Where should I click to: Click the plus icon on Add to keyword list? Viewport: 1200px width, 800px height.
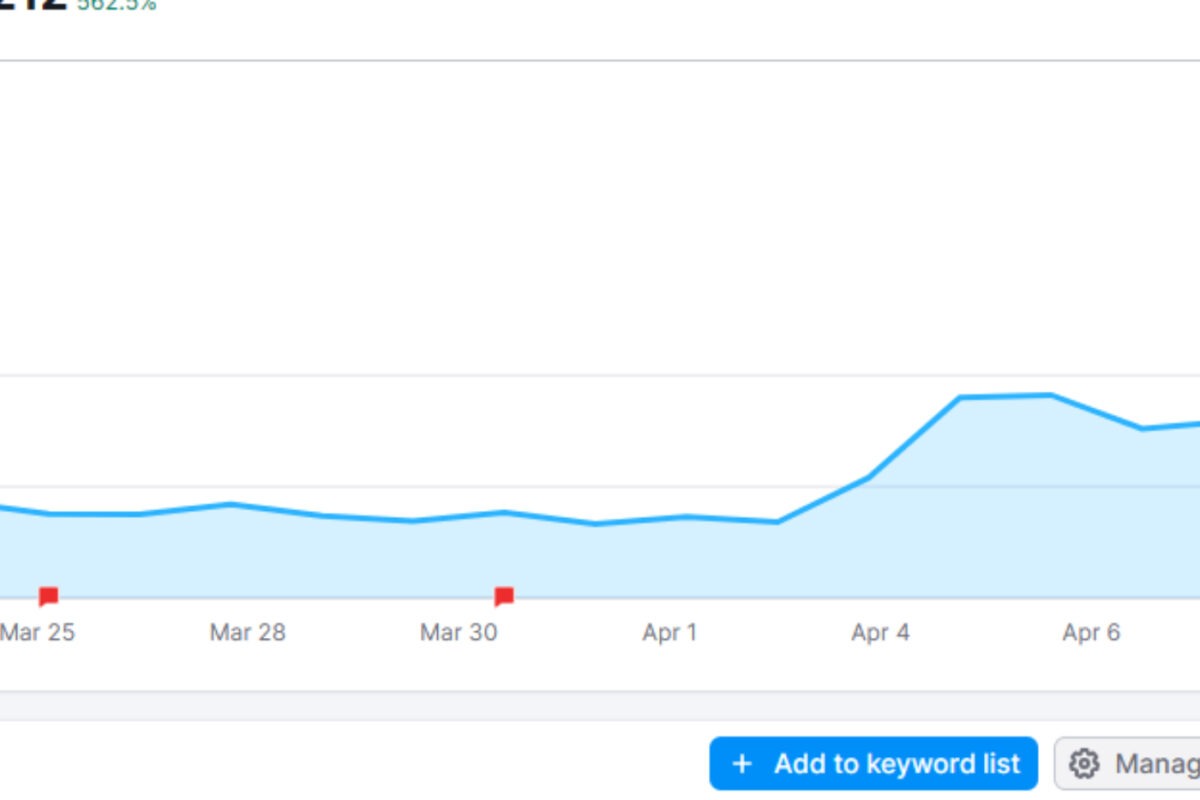tap(741, 763)
